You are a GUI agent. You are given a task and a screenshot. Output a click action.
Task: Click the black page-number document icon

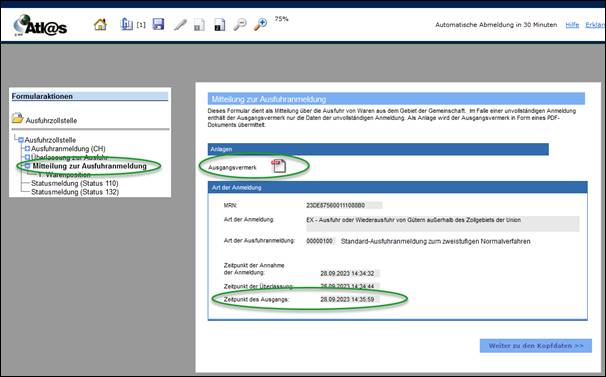[220, 25]
